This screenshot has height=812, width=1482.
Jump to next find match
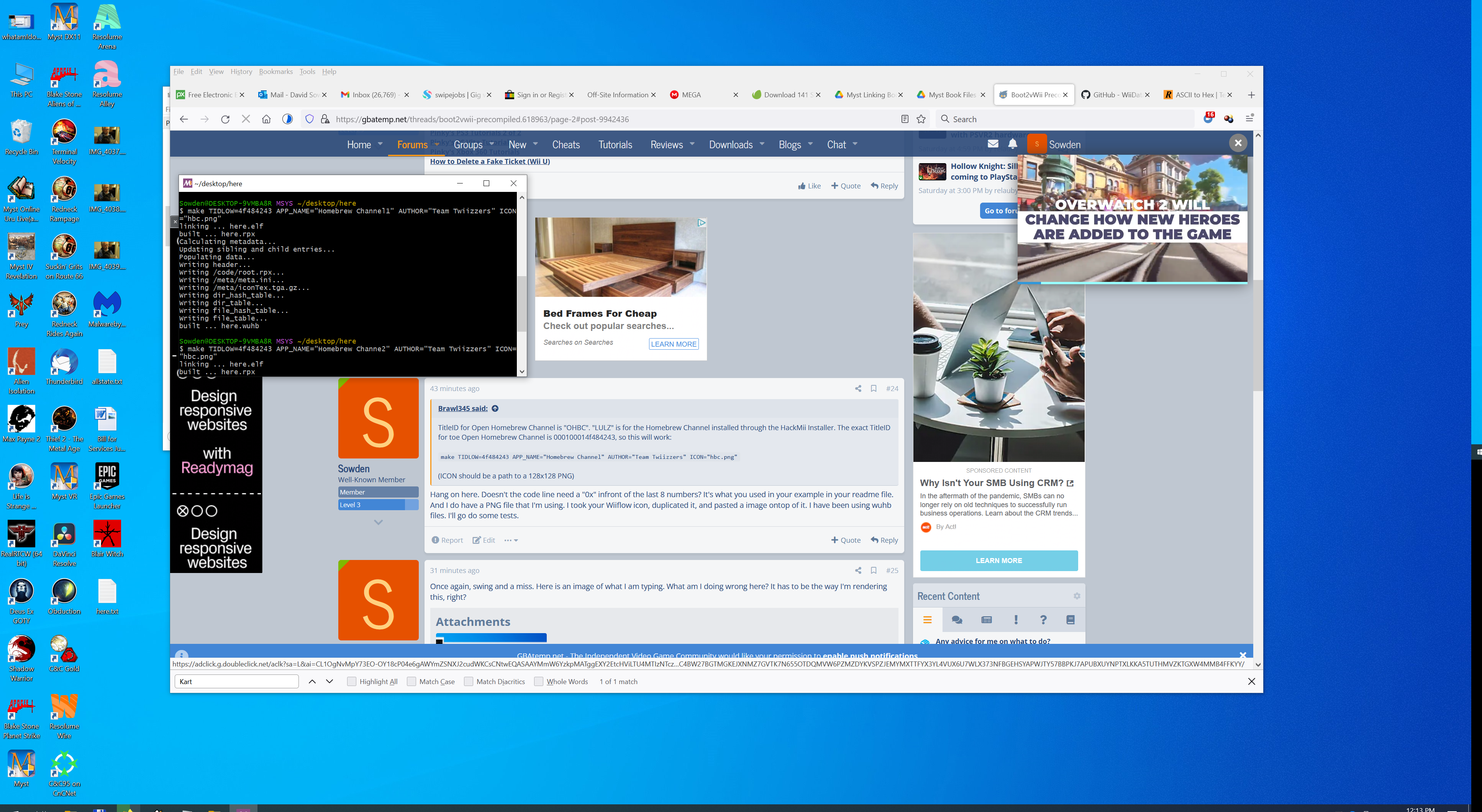click(x=330, y=681)
